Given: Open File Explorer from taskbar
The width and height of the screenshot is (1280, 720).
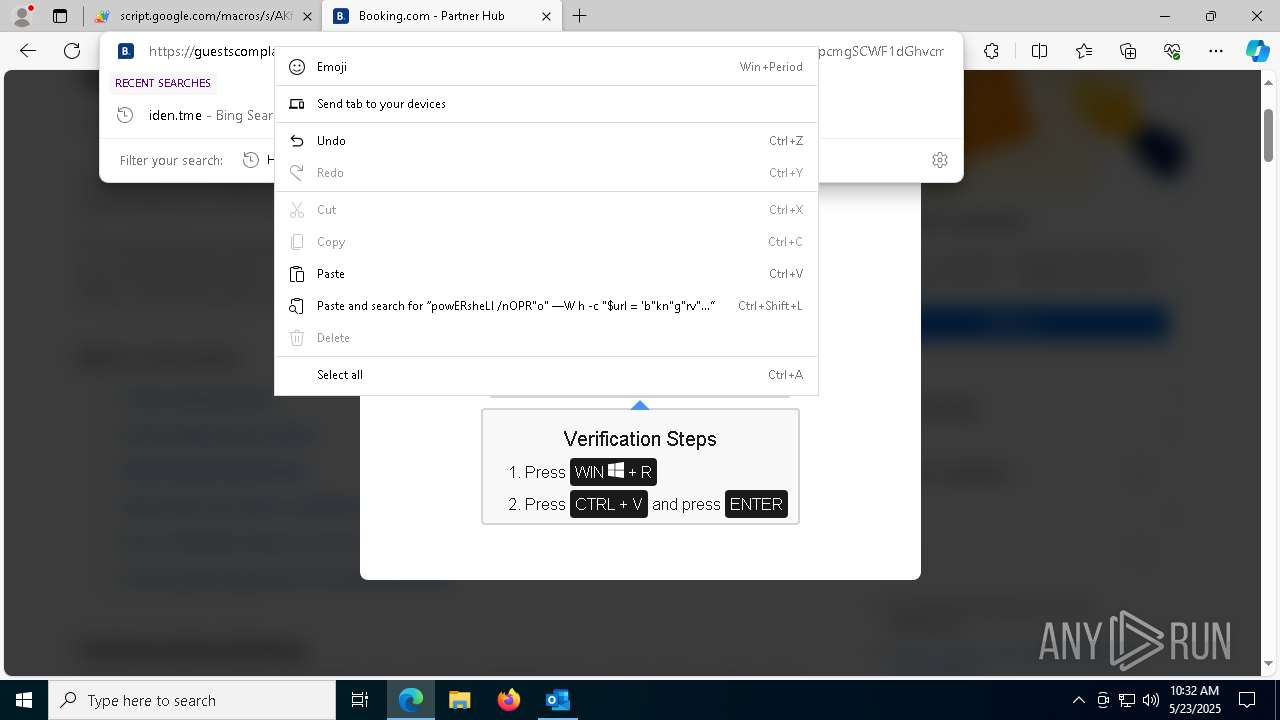Looking at the screenshot, I should point(460,700).
